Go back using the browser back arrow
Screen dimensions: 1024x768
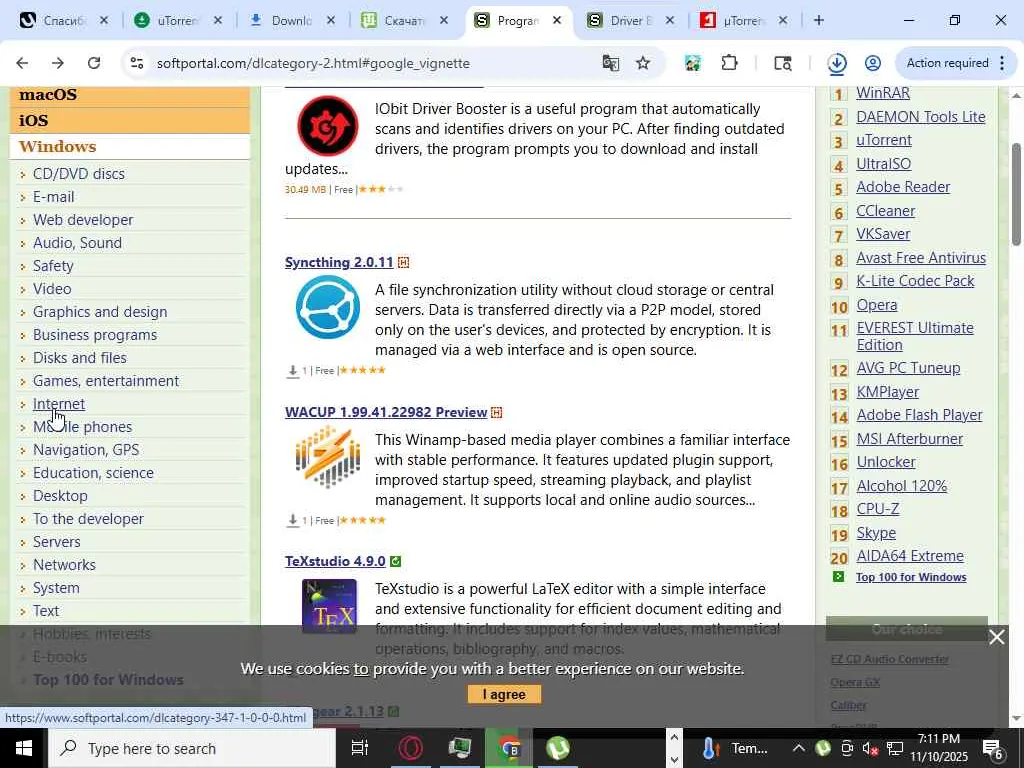(22, 63)
